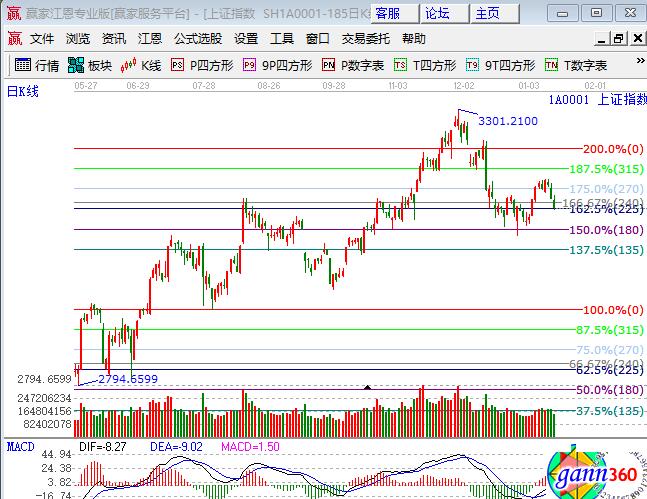Open the P数字表 number table

353,66
